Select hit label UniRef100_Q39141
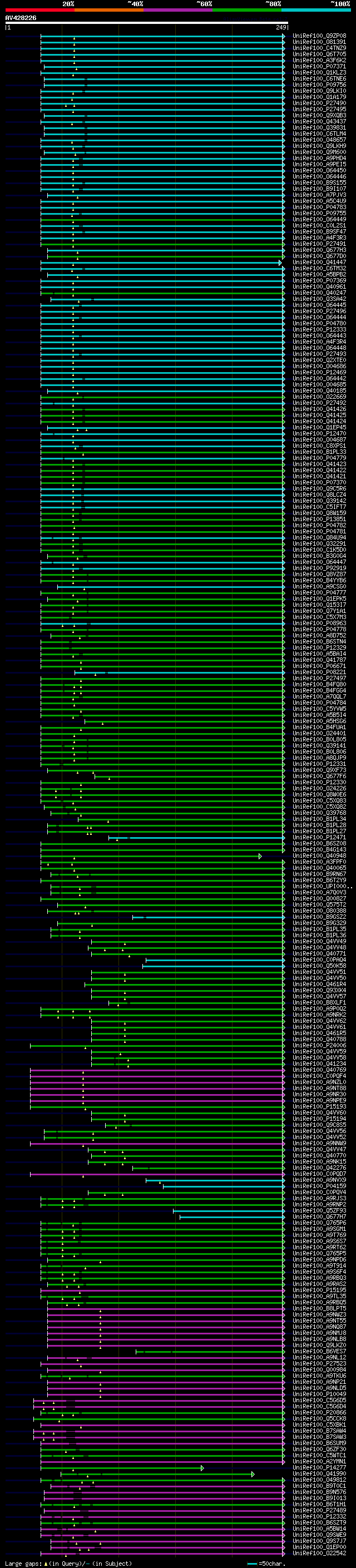Image resolution: width=356 pixels, height=1568 pixels. [319, 746]
